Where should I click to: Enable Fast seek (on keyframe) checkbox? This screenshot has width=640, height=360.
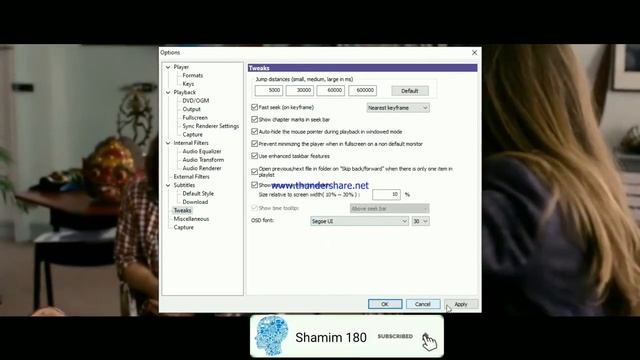pyautogui.click(x=255, y=107)
